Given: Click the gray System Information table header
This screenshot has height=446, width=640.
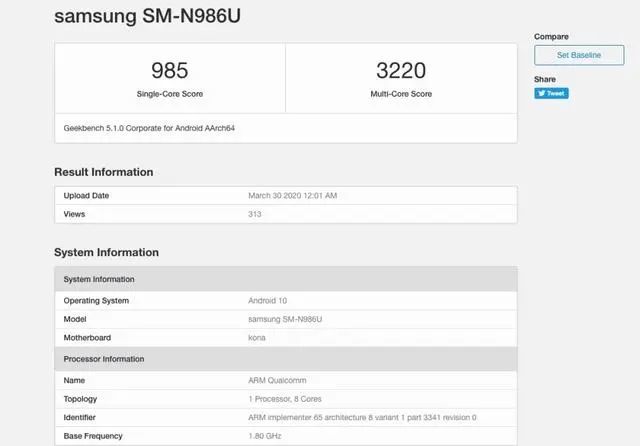Looking at the screenshot, I should pyautogui.click(x=286, y=279).
